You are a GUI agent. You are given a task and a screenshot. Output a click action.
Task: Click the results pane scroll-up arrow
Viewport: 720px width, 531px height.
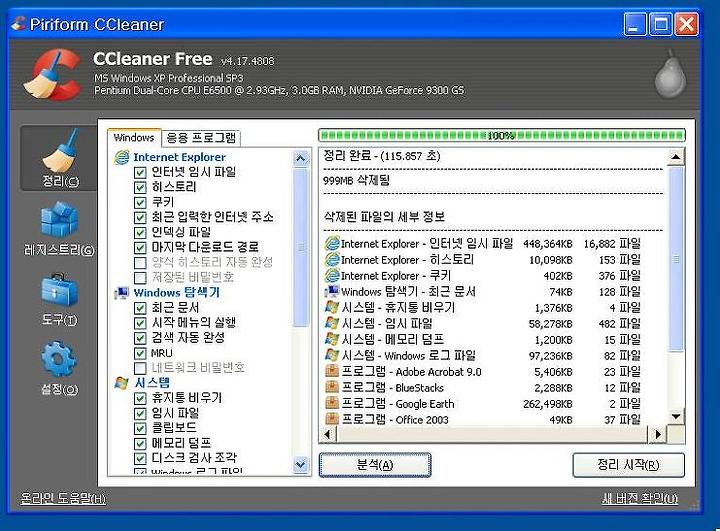pyautogui.click(x=676, y=157)
